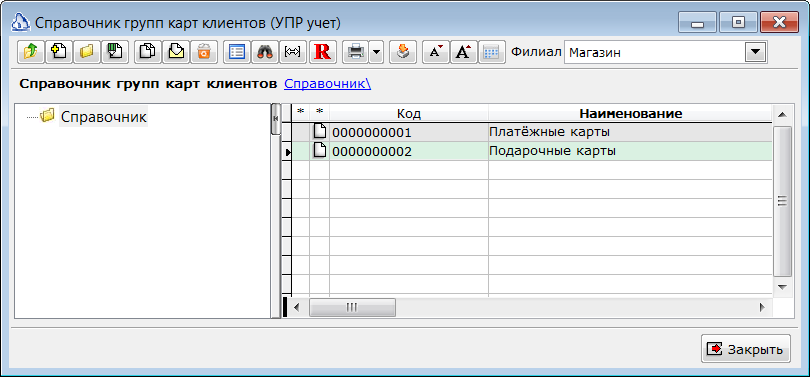Viewport: 810px width, 377px height.
Task: Click the copy record toolbar icon
Action: pyautogui.click(x=148, y=52)
